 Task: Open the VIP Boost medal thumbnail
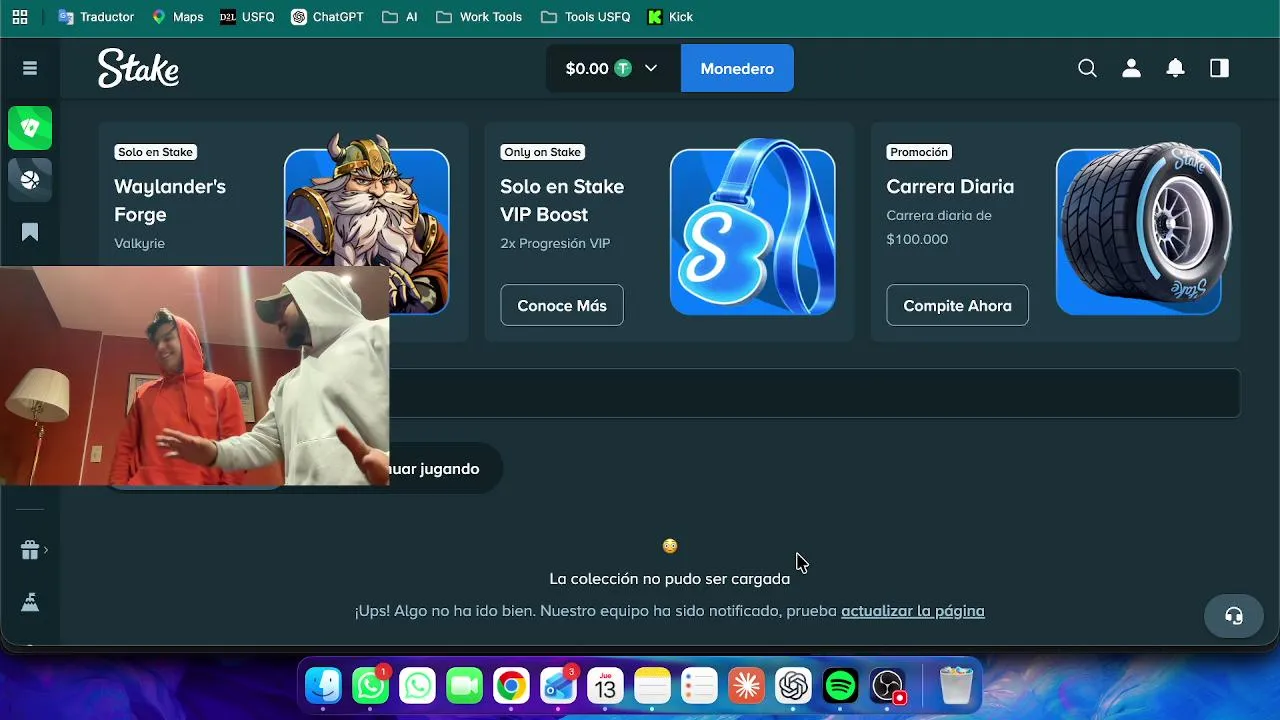click(752, 227)
